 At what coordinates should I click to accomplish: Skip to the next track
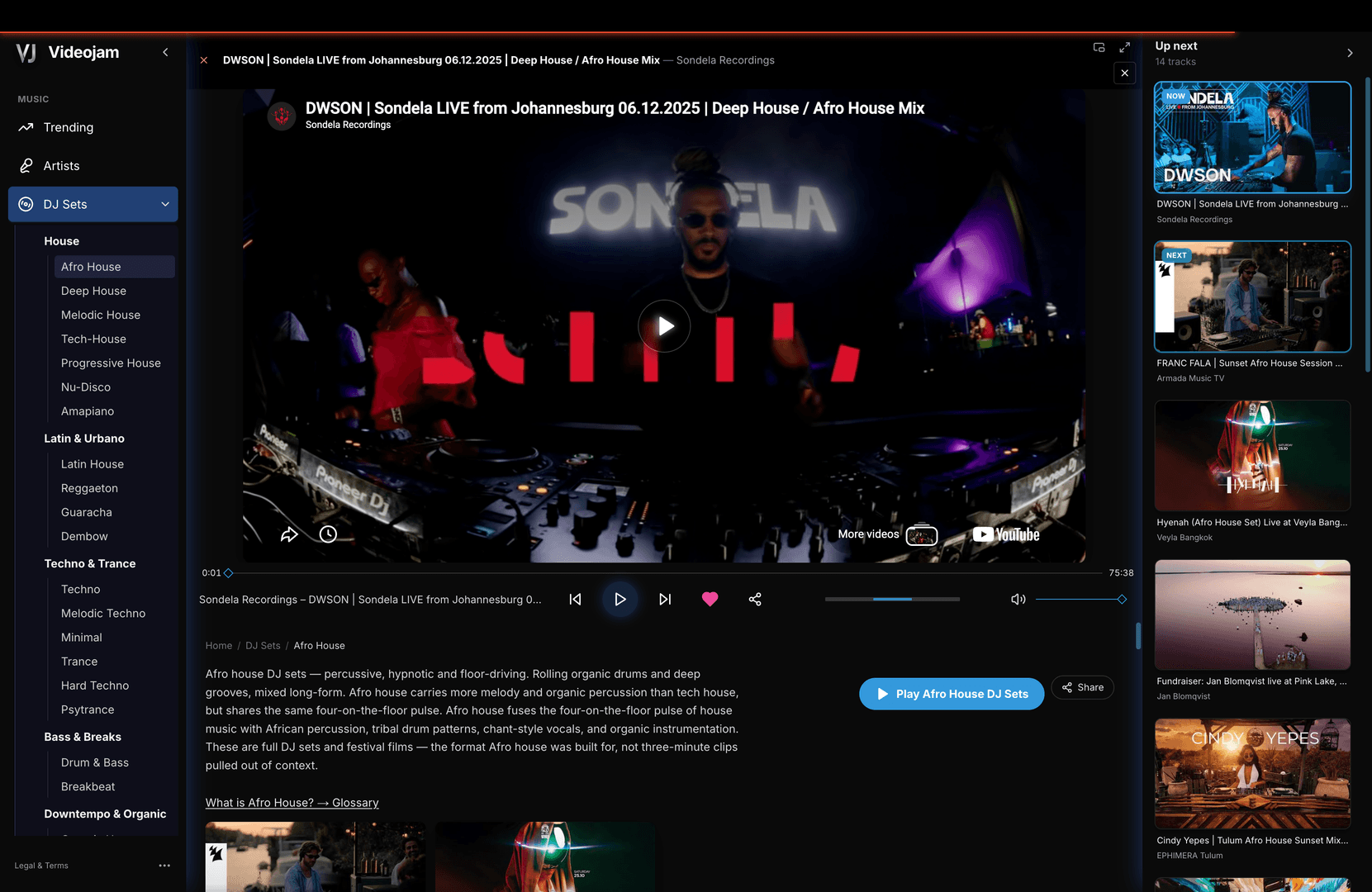coord(665,600)
